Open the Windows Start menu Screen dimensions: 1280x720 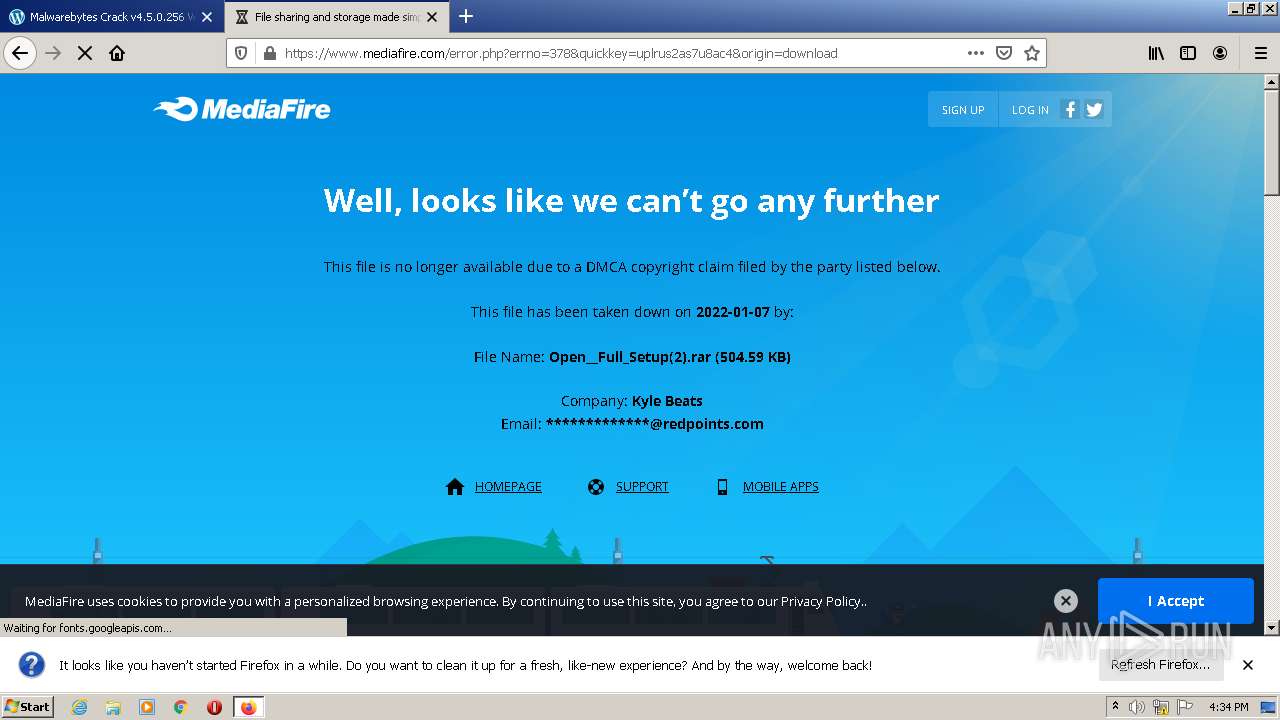click(x=27, y=706)
